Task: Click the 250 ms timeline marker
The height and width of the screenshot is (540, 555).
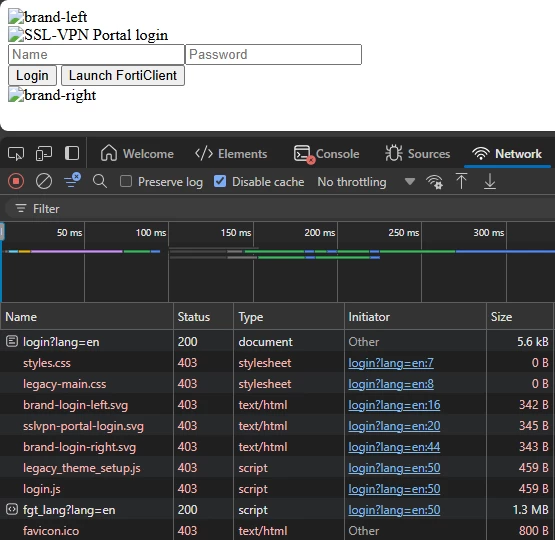Action: click(404, 233)
